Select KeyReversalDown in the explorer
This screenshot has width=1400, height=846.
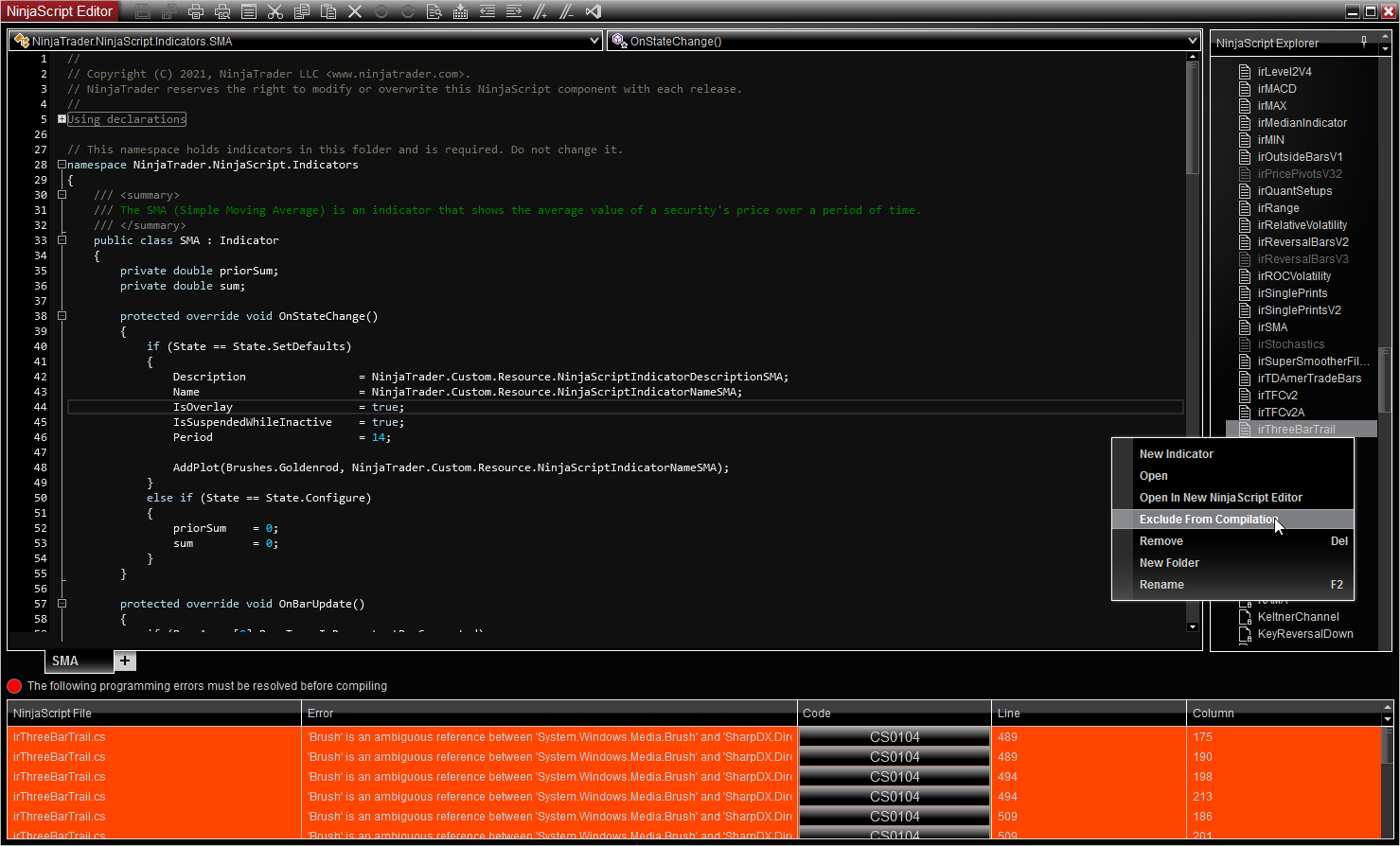pyautogui.click(x=1304, y=634)
